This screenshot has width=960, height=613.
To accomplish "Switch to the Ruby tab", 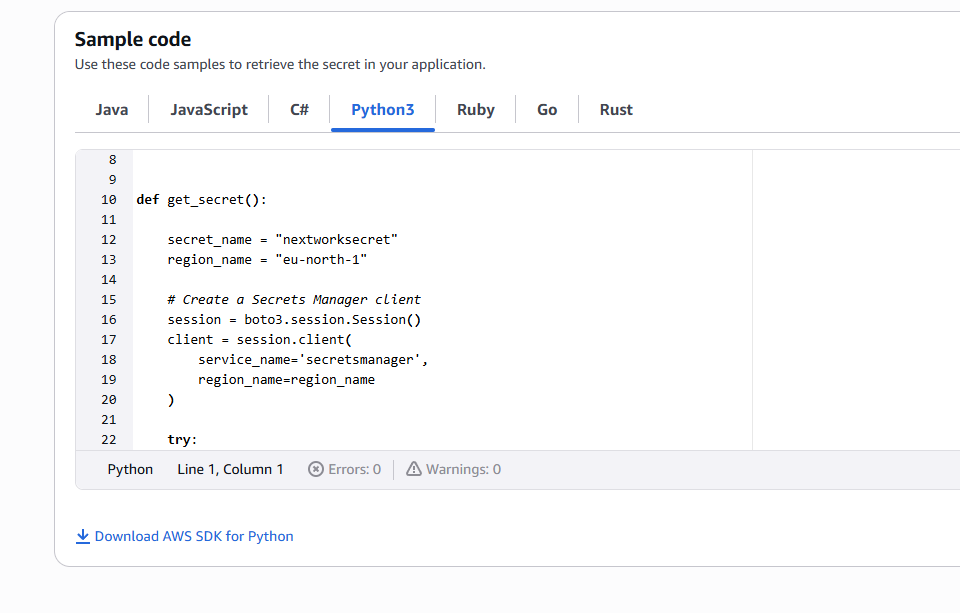I will 475,110.
